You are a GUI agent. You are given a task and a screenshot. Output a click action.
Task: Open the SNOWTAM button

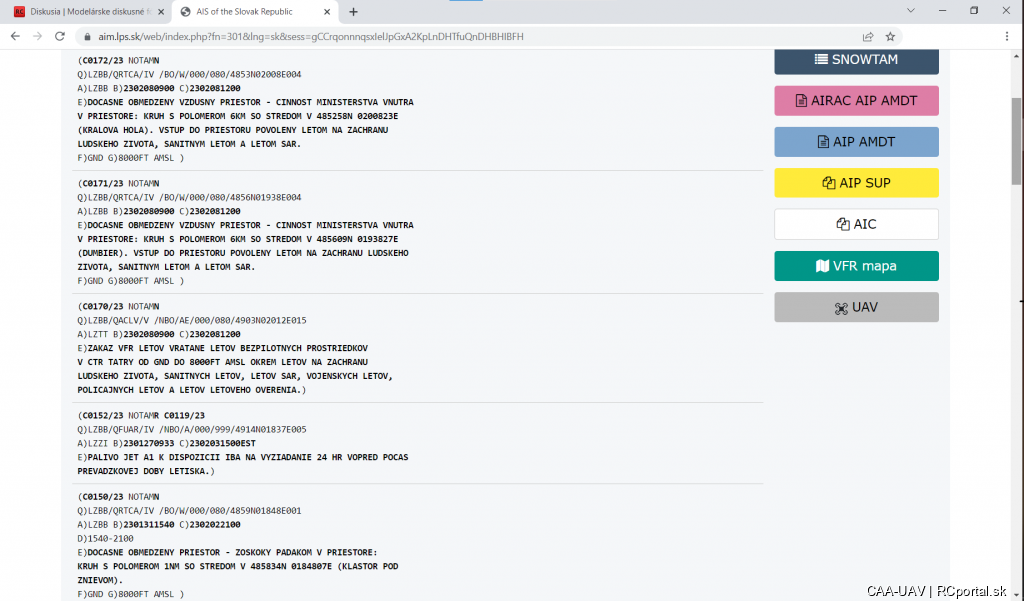point(856,60)
